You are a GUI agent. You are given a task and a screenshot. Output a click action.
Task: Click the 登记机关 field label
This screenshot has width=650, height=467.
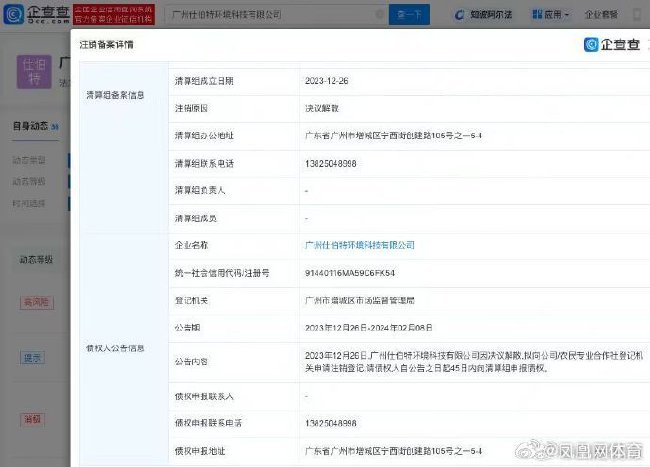coord(191,300)
